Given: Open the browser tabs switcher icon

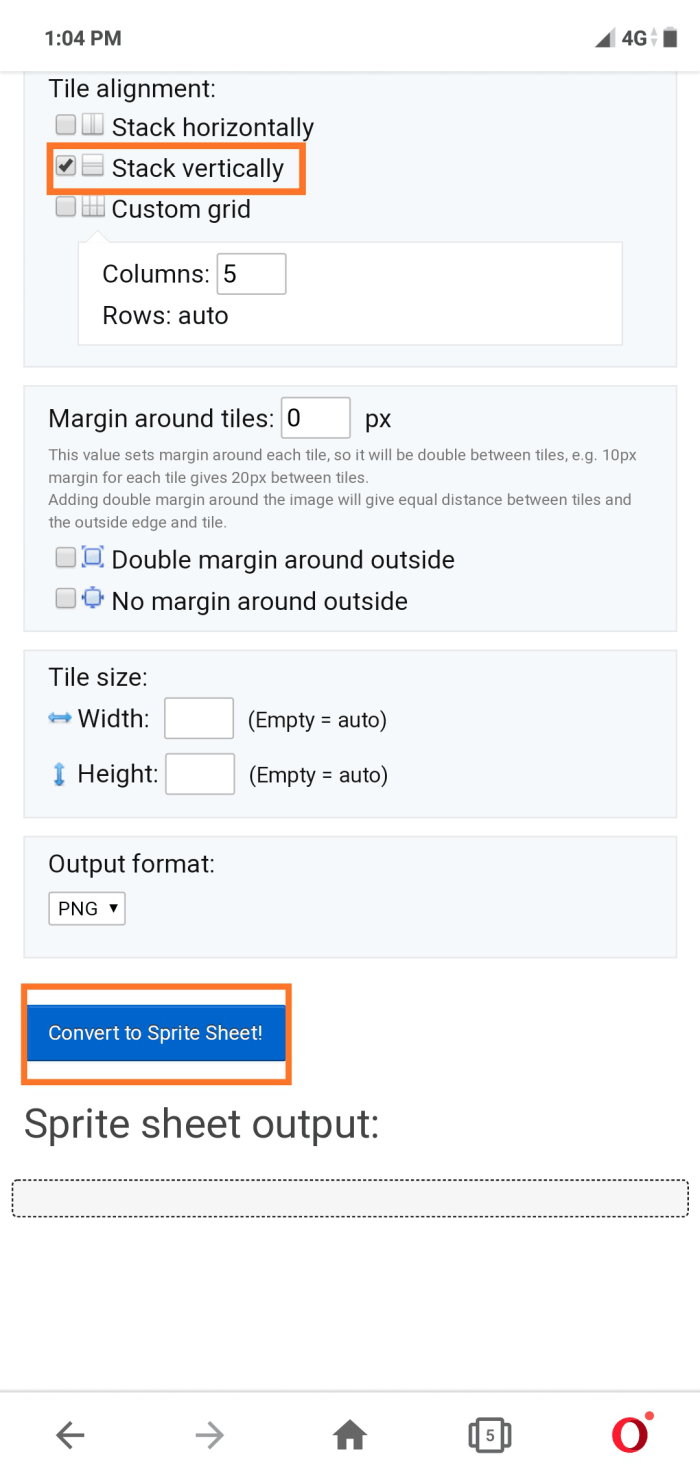Looking at the screenshot, I should click(x=490, y=1436).
